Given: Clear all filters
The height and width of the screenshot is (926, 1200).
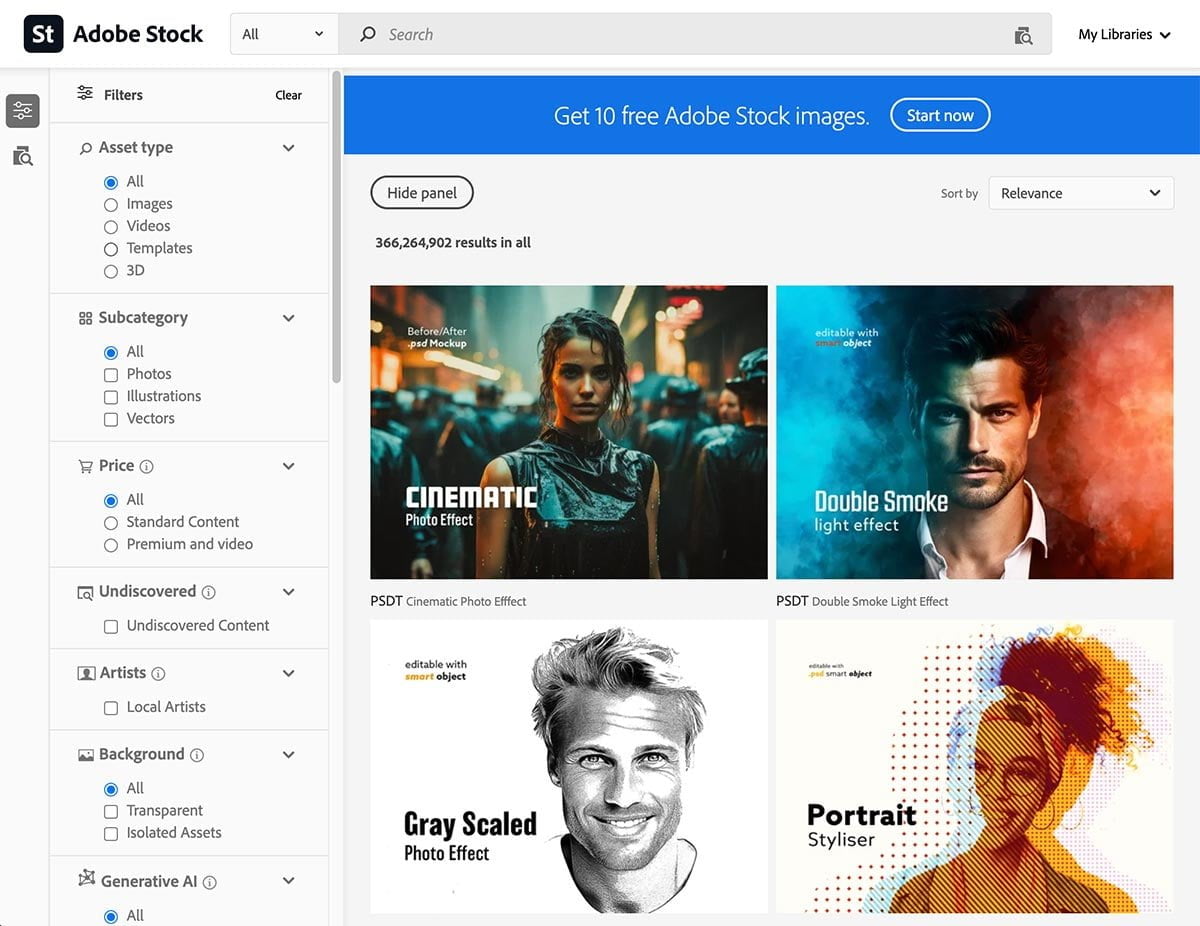Looking at the screenshot, I should pos(288,95).
